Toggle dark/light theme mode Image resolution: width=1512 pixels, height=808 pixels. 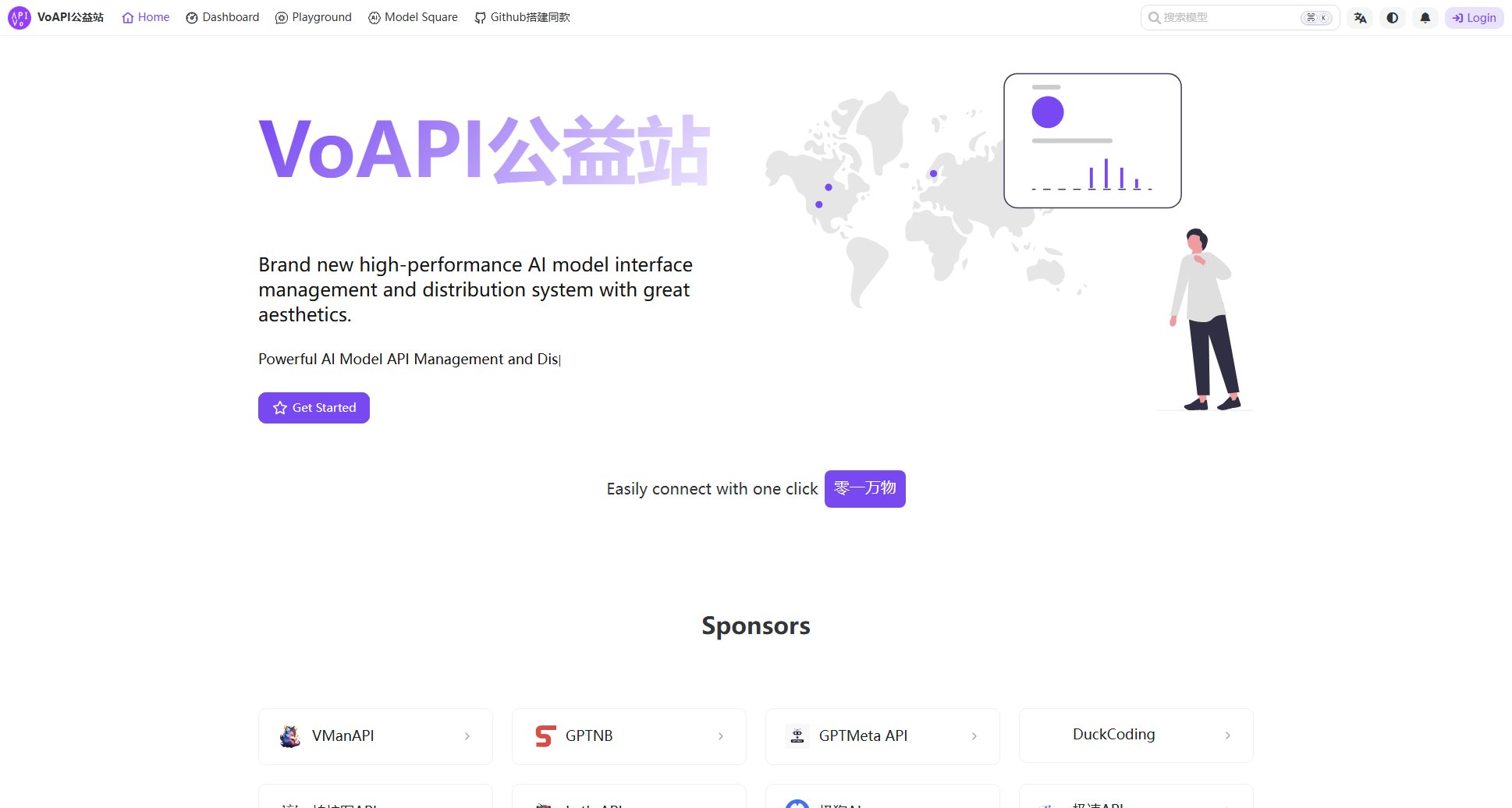[x=1393, y=18]
